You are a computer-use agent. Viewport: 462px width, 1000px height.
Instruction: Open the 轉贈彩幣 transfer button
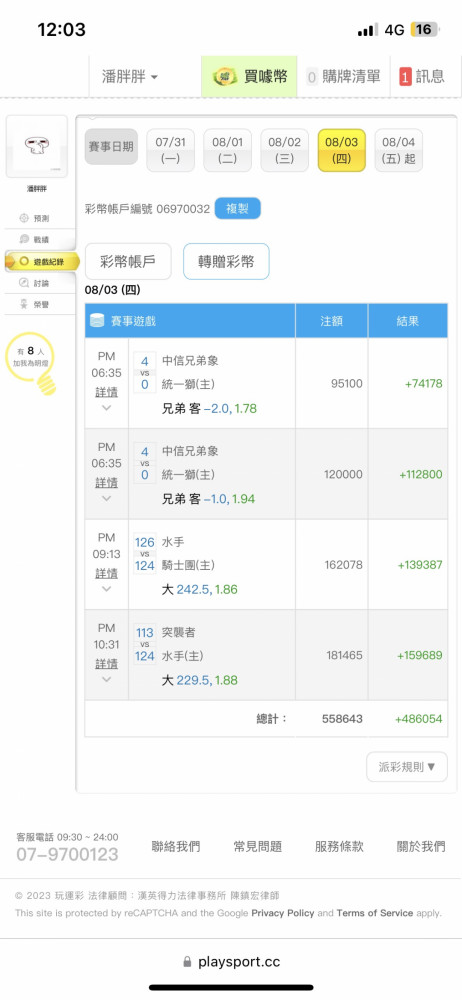coord(226,261)
